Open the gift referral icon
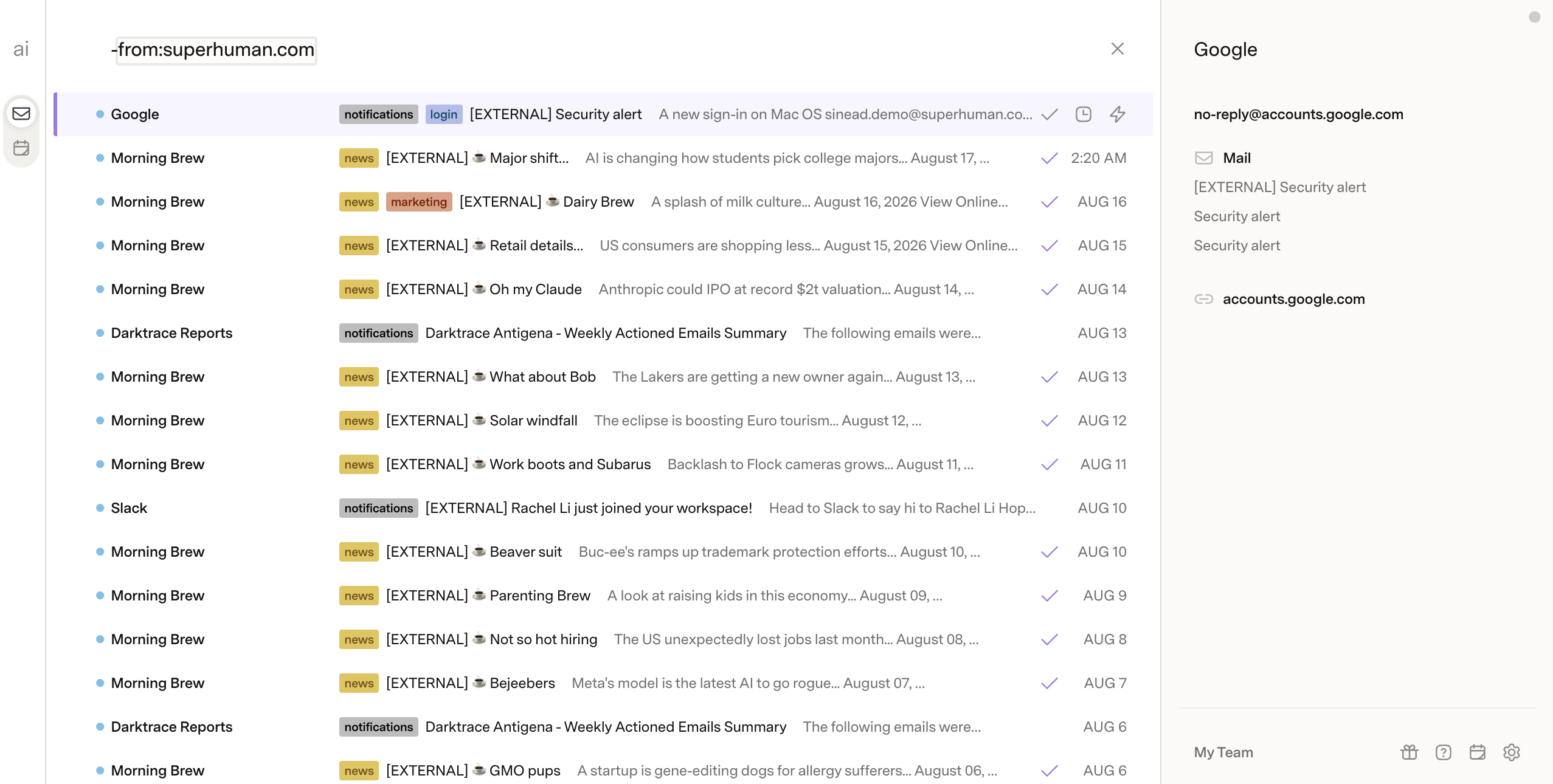Screen dimensions: 1553x784 1409,752
